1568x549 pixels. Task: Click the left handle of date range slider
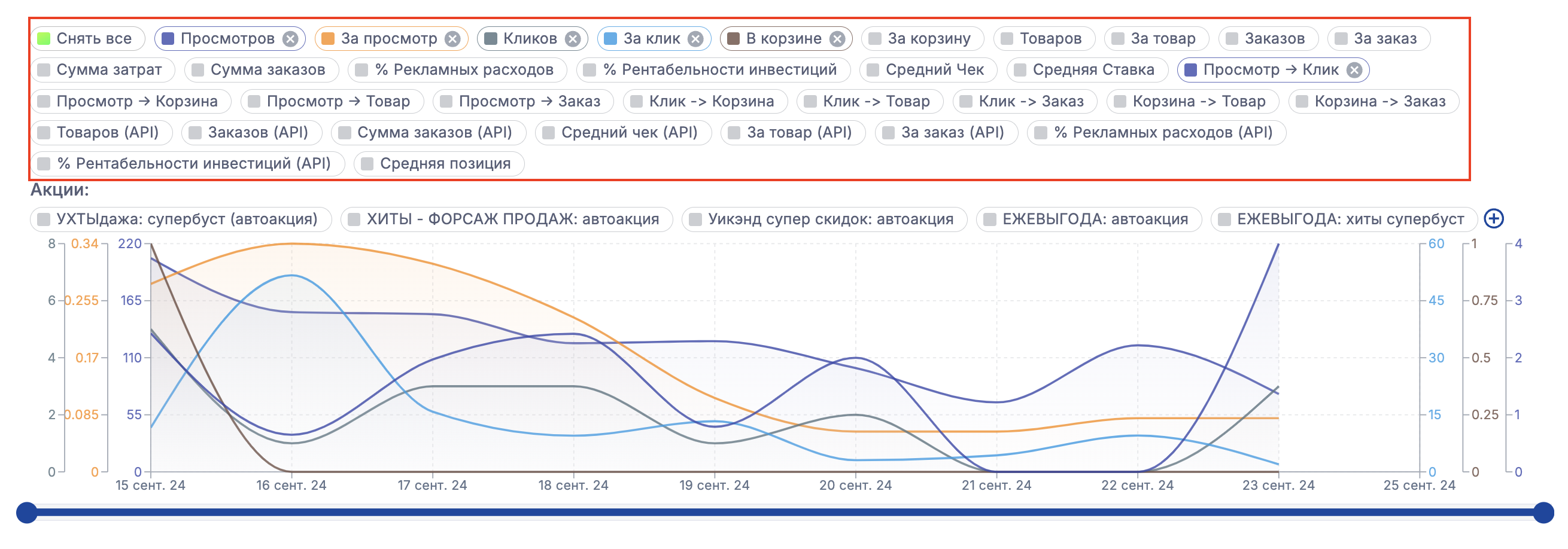[27, 513]
